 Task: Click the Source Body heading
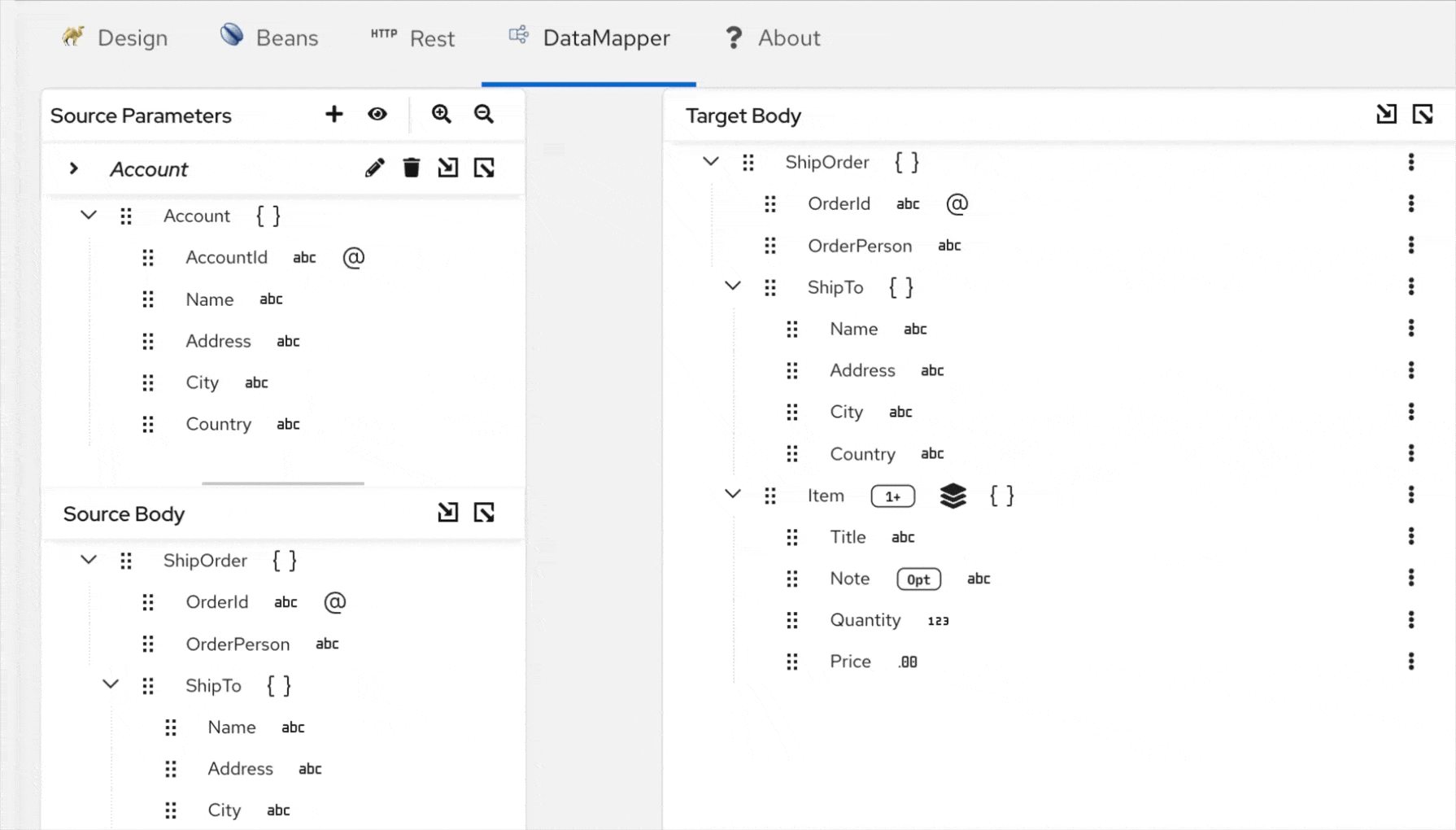click(x=124, y=514)
